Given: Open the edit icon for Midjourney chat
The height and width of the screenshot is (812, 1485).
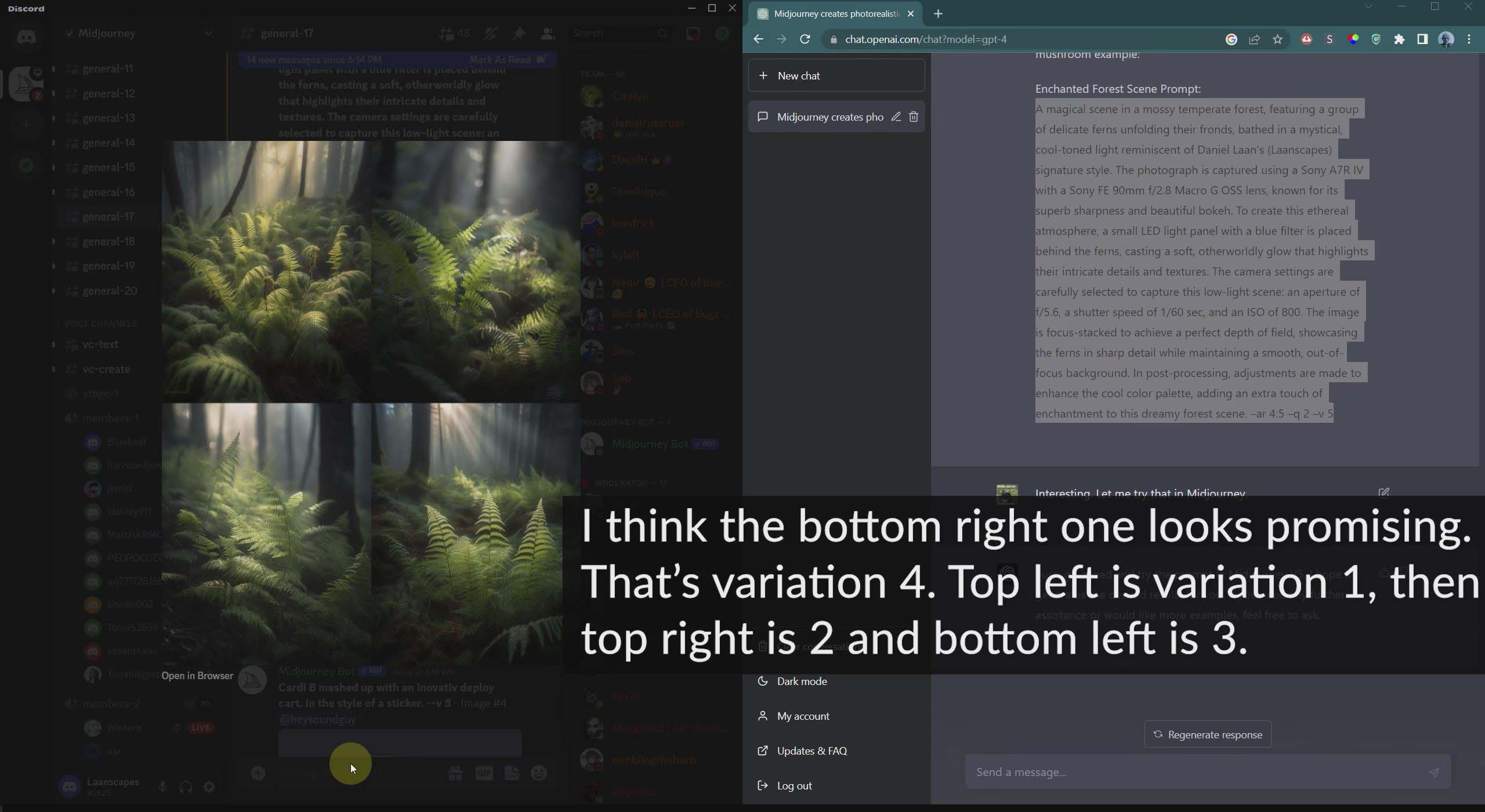Looking at the screenshot, I should 897,117.
